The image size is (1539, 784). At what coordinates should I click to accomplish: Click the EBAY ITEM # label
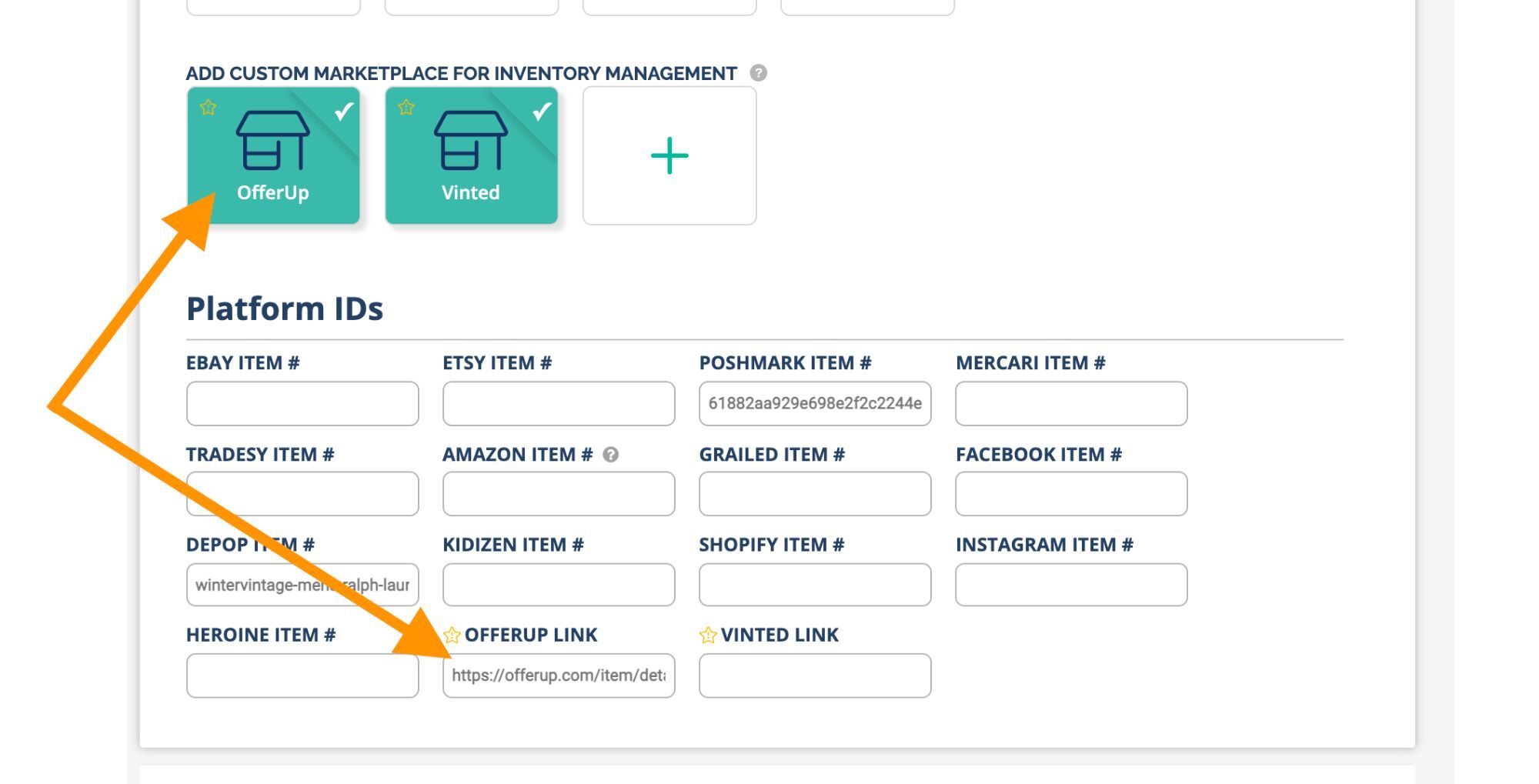click(242, 363)
